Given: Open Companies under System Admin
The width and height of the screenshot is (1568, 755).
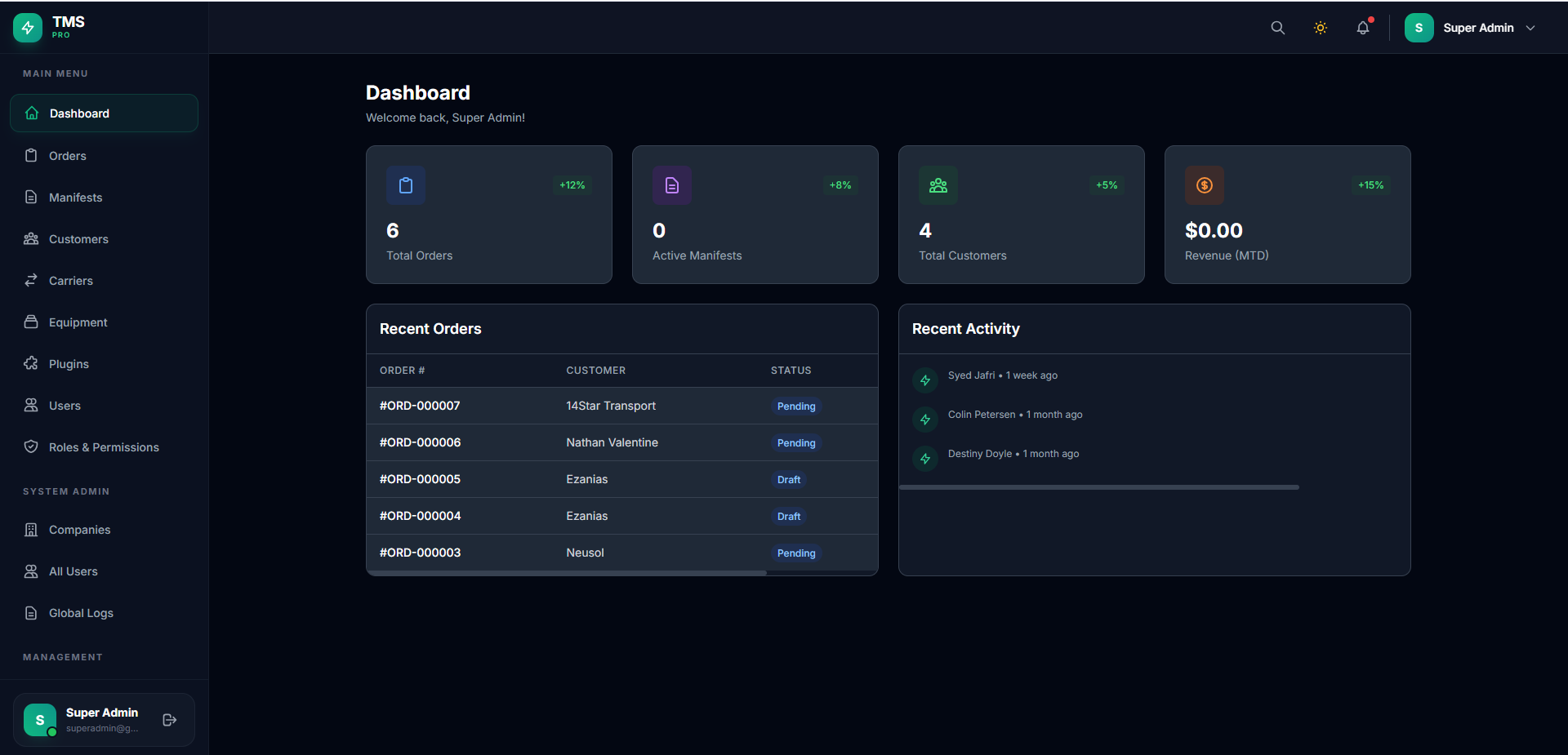Looking at the screenshot, I should (x=104, y=529).
